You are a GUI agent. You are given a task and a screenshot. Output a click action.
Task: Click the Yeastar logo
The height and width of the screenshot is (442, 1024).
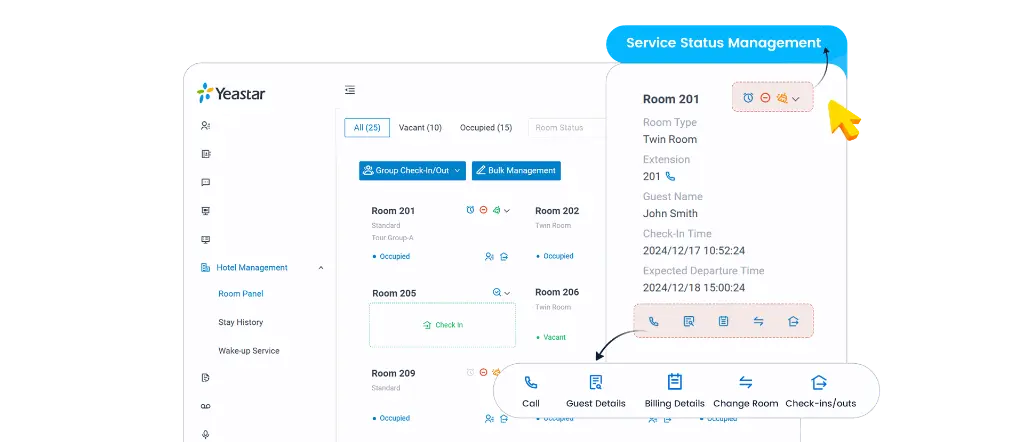(231, 93)
